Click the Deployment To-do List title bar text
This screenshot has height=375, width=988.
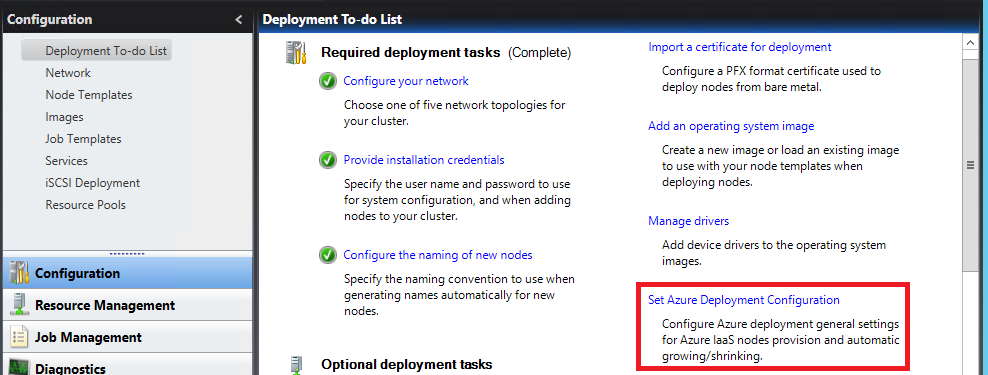pyautogui.click(x=332, y=20)
